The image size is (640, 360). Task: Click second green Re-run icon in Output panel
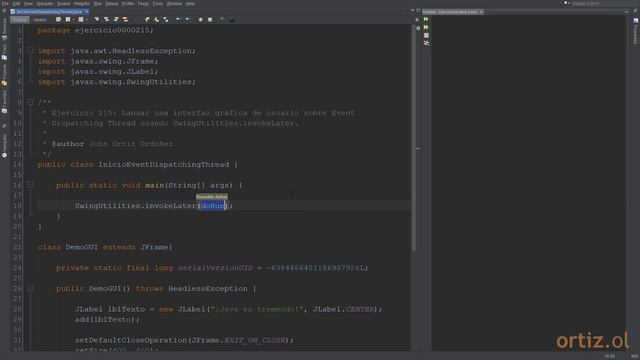pos(426,27)
